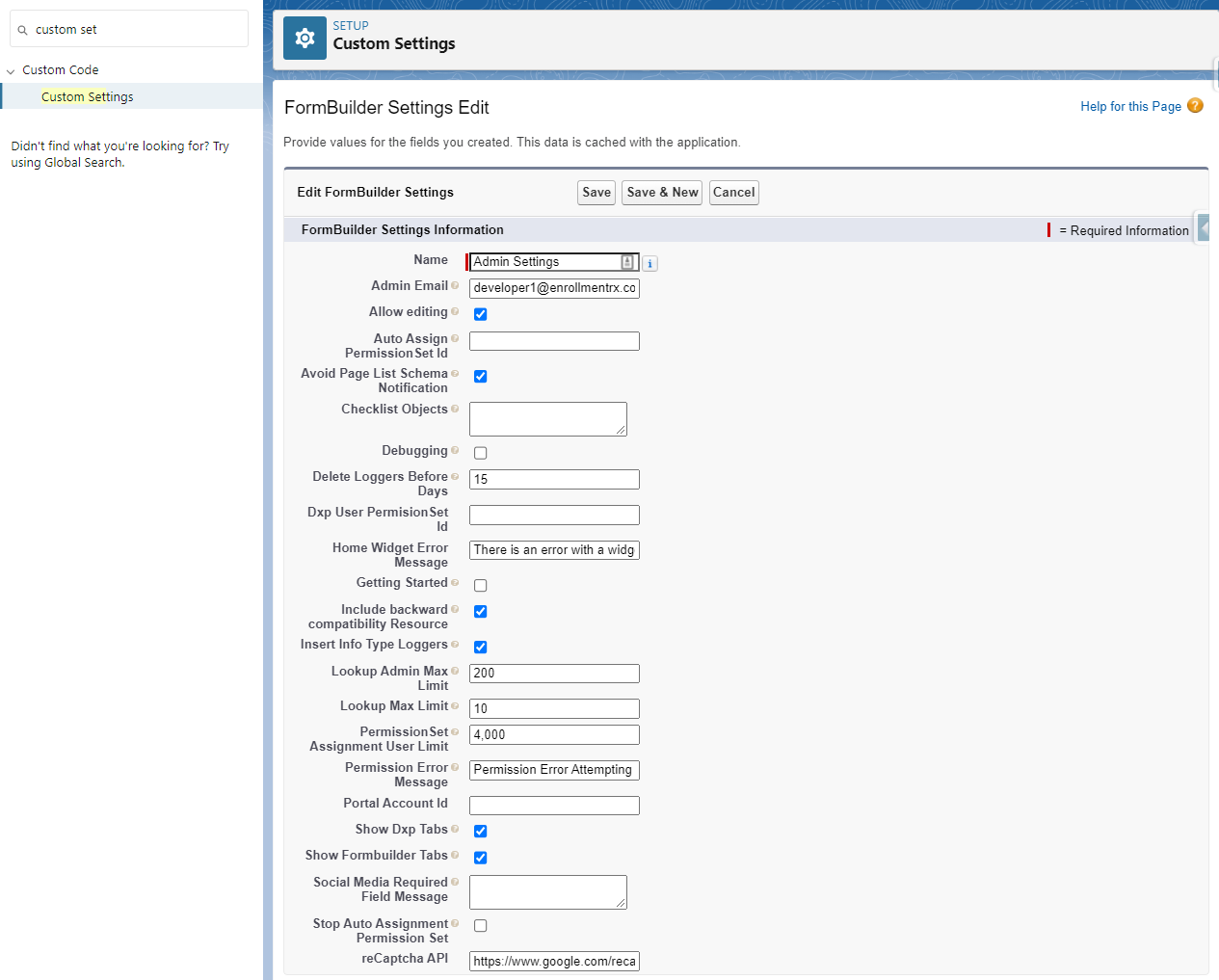Click the Lookup Admin Max Limit field
This screenshot has height=980, width=1219.
pyautogui.click(x=554, y=674)
